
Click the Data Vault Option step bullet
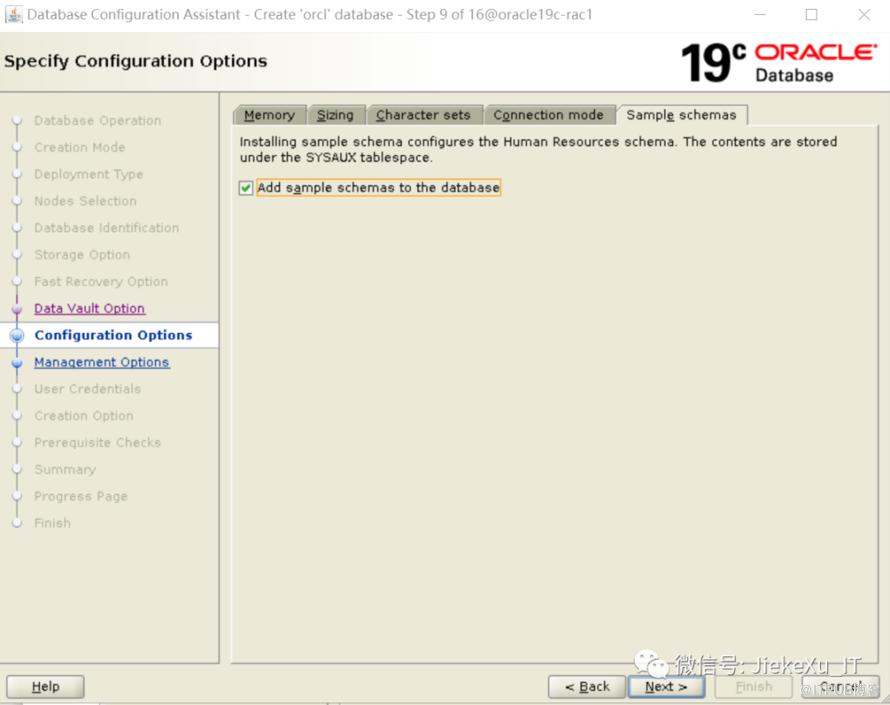[x=16, y=310]
